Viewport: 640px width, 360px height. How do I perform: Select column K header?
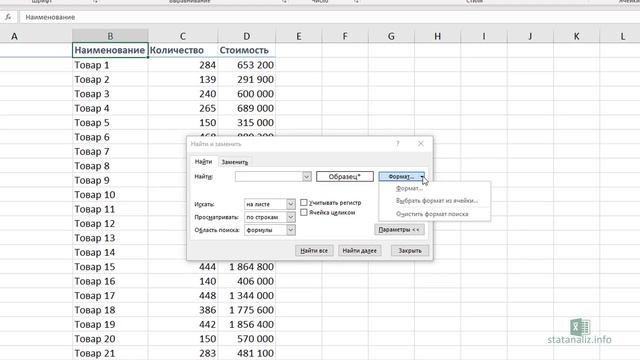click(576, 36)
